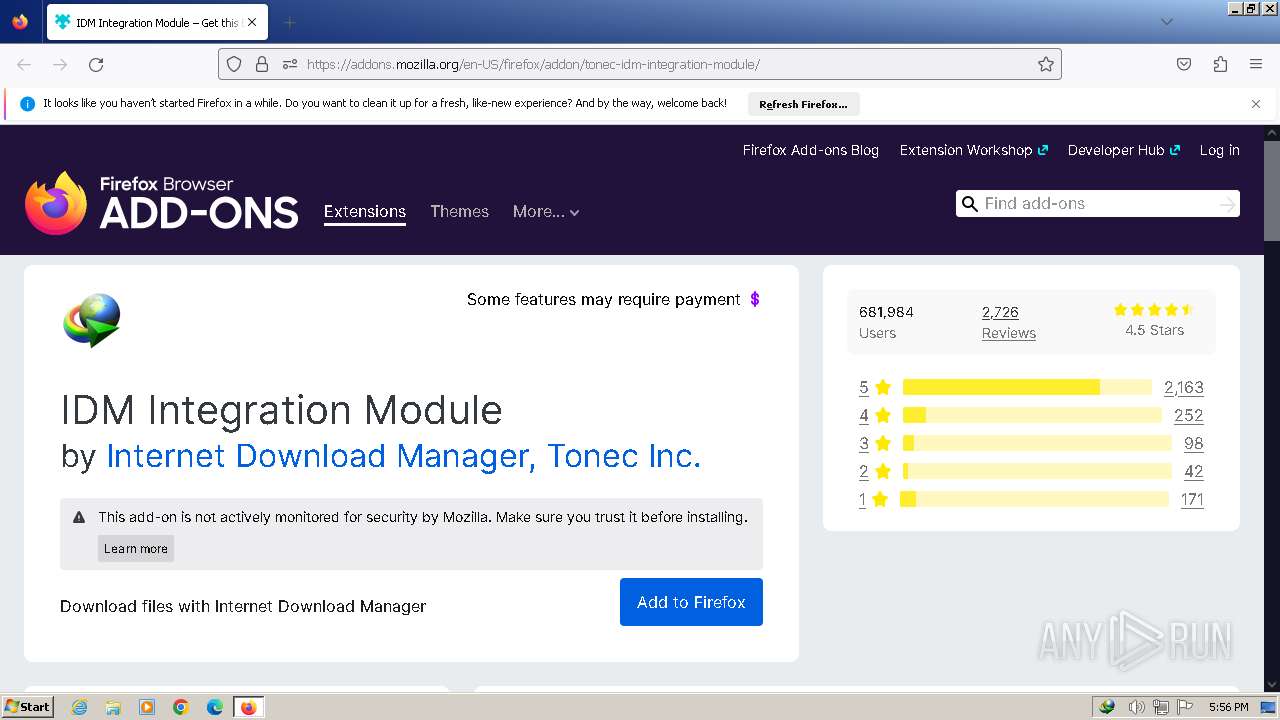Open the Internet Download Manager, Tonec Inc. author link
Image resolution: width=1280 pixels, height=720 pixels.
point(403,456)
